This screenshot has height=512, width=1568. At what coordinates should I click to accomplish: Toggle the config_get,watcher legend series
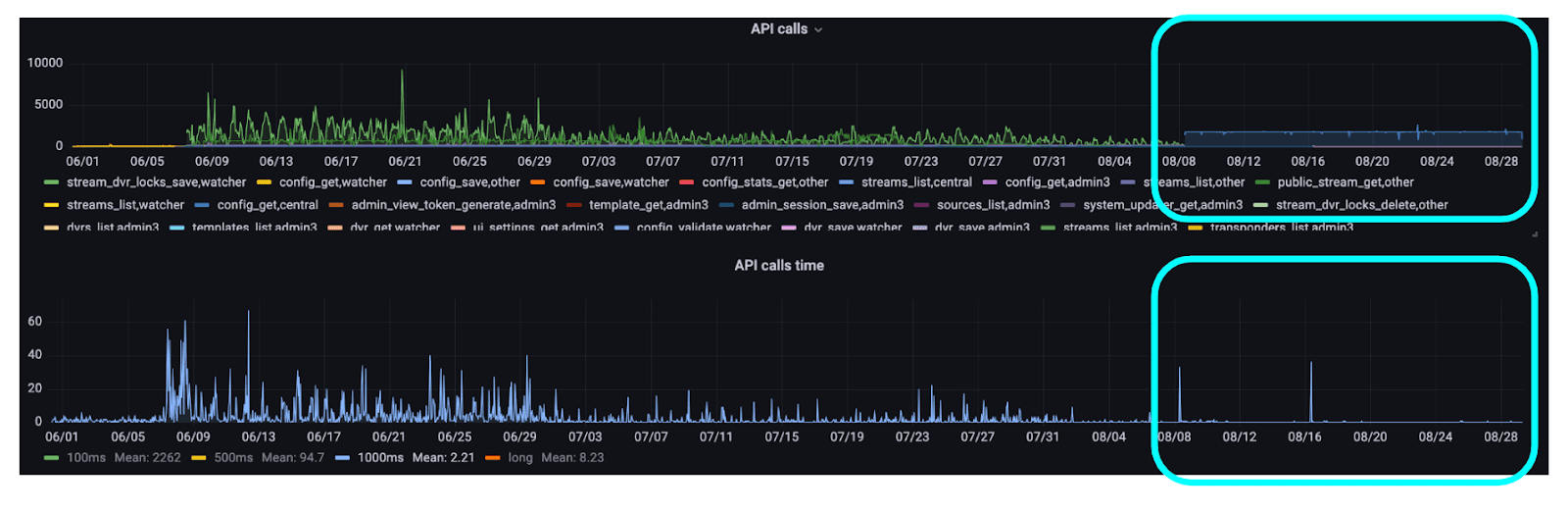coord(332,182)
